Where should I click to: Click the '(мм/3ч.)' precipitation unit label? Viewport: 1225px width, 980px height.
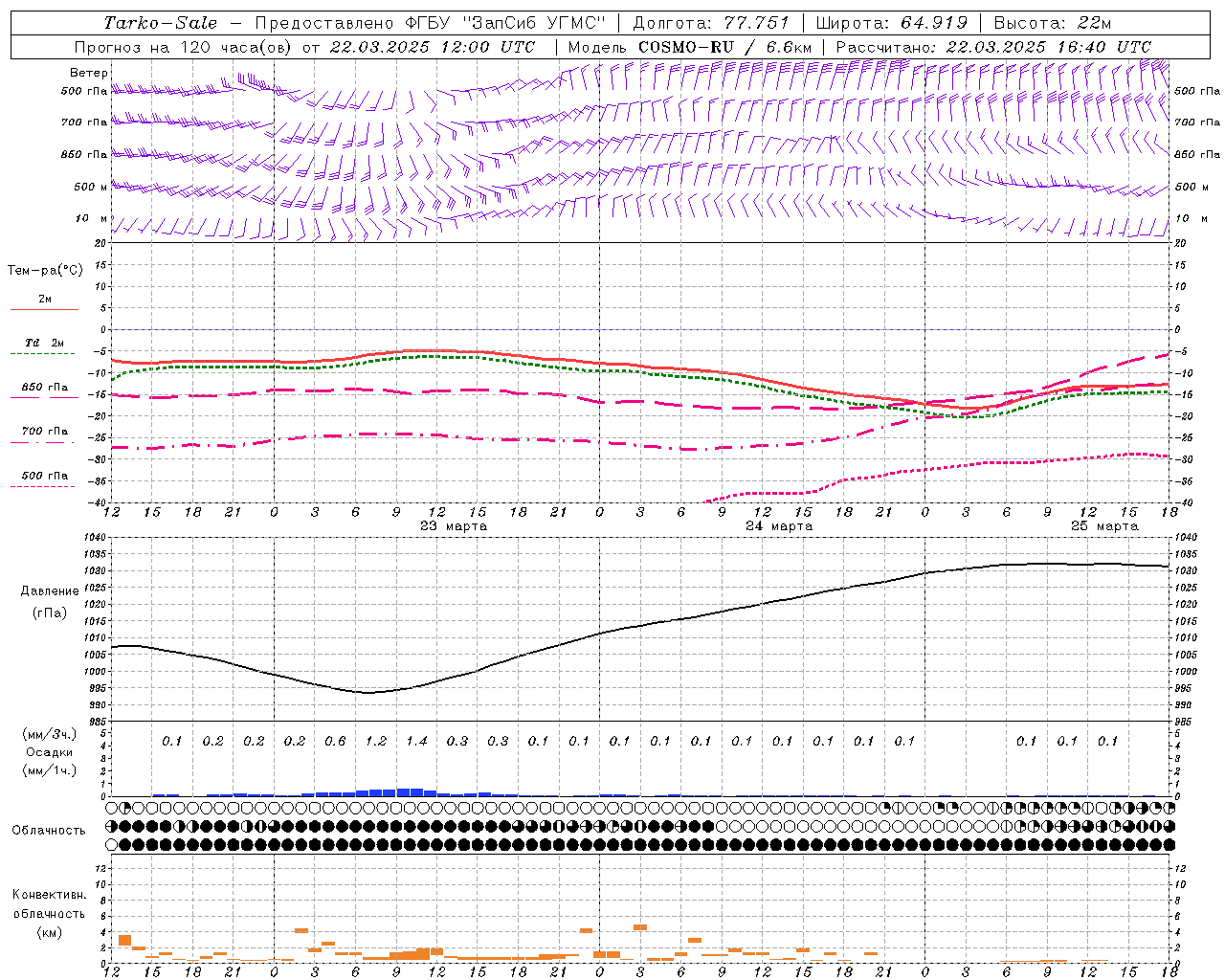[50, 734]
